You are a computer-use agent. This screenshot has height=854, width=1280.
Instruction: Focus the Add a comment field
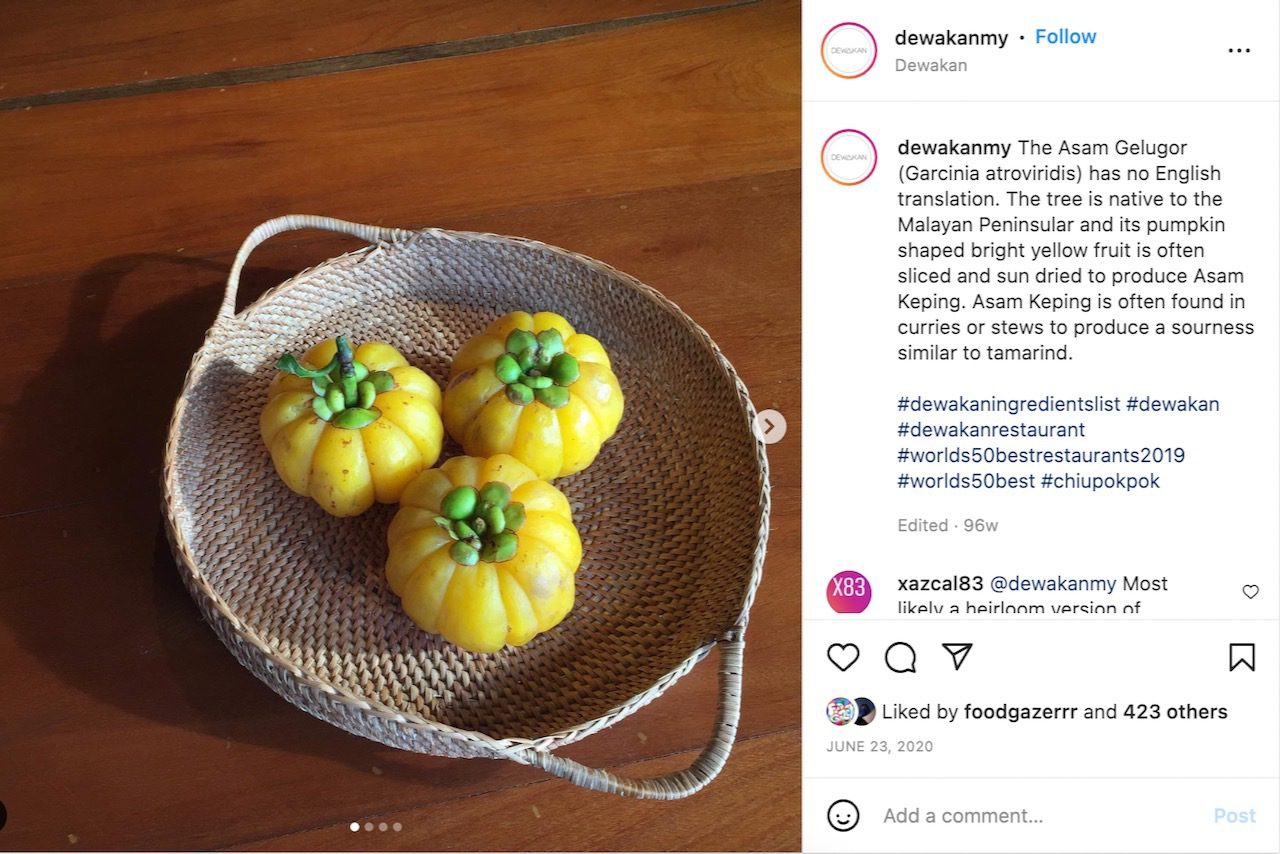click(x=1040, y=816)
